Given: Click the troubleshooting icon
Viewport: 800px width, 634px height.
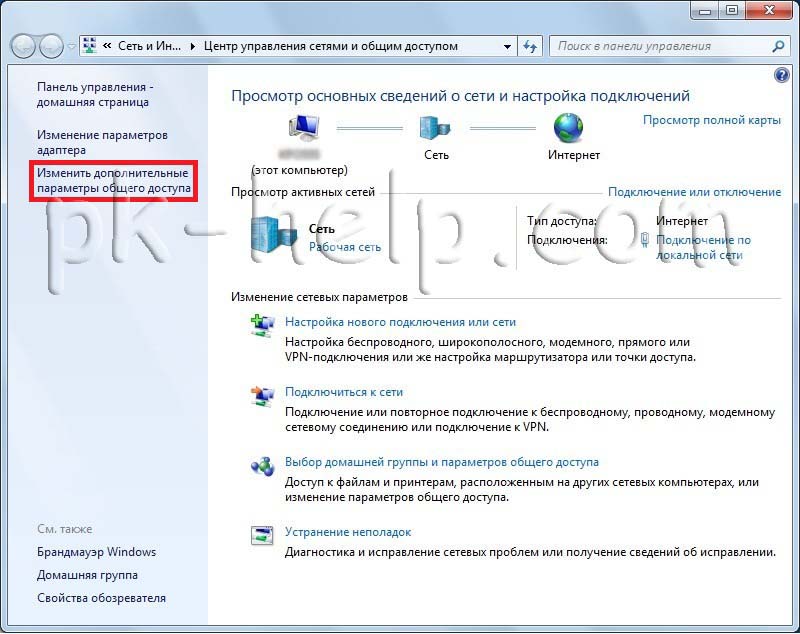Looking at the screenshot, I should (x=262, y=535).
